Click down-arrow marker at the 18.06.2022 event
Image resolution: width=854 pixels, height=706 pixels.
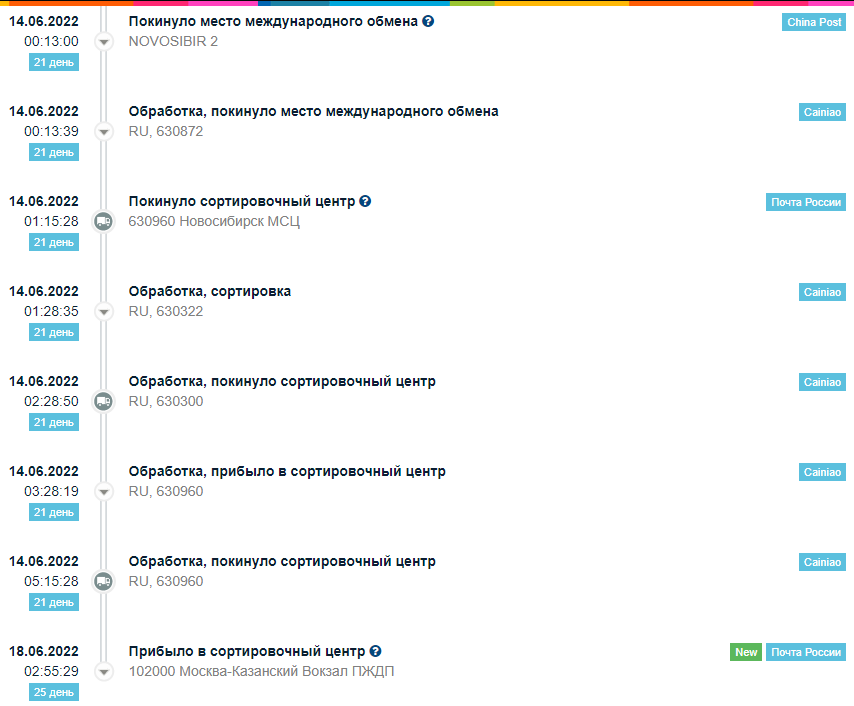[x=103, y=672]
